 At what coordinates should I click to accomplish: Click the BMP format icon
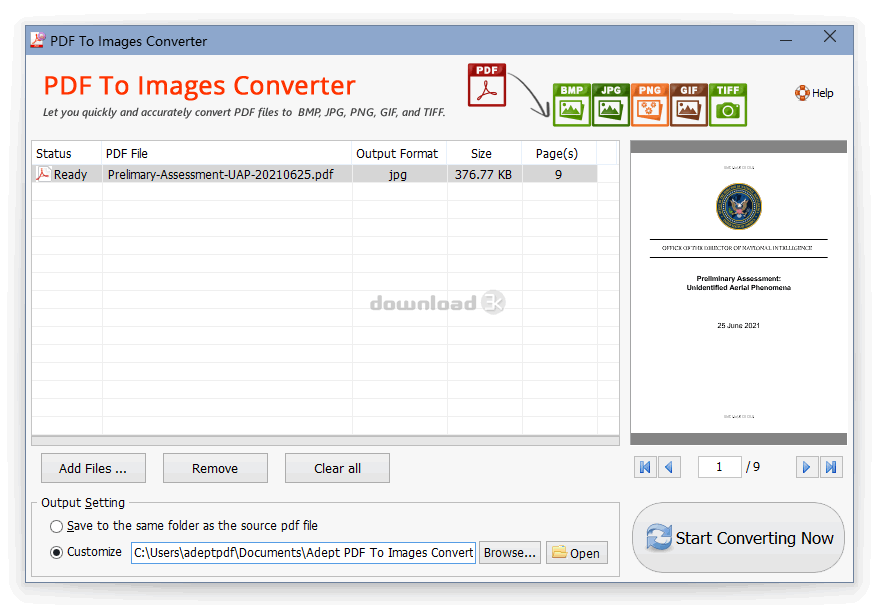pyautogui.click(x=572, y=104)
